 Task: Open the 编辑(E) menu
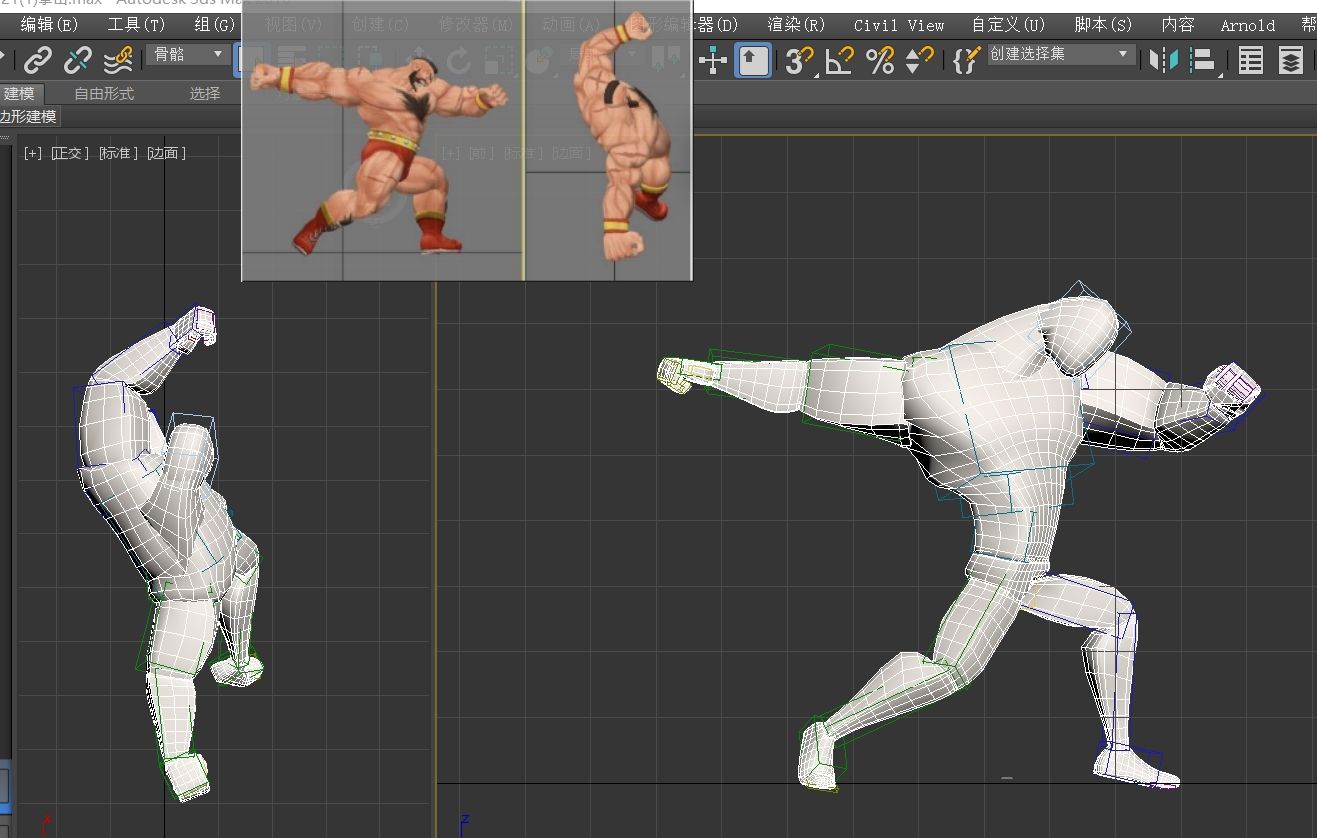(x=49, y=25)
